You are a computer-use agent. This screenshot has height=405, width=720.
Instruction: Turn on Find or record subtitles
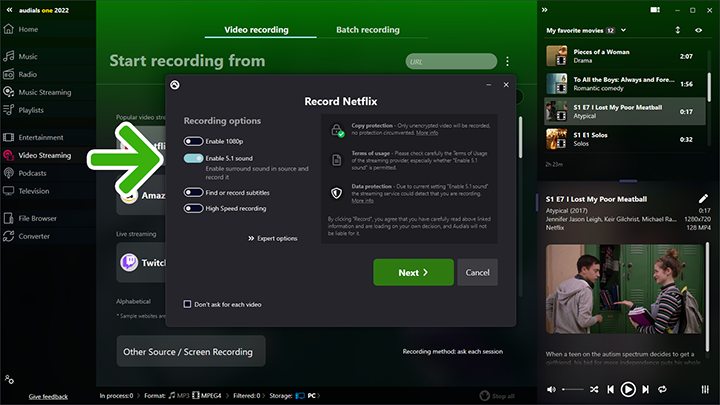tap(193, 192)
